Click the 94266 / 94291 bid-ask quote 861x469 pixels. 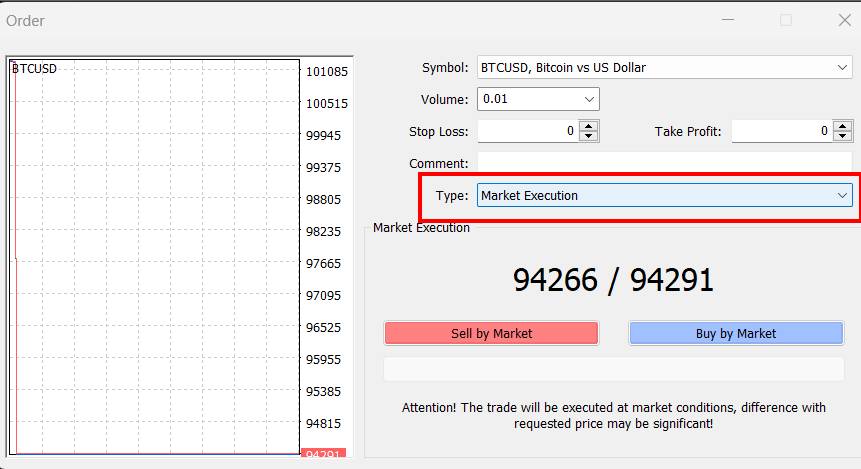[x=613, y=280]
